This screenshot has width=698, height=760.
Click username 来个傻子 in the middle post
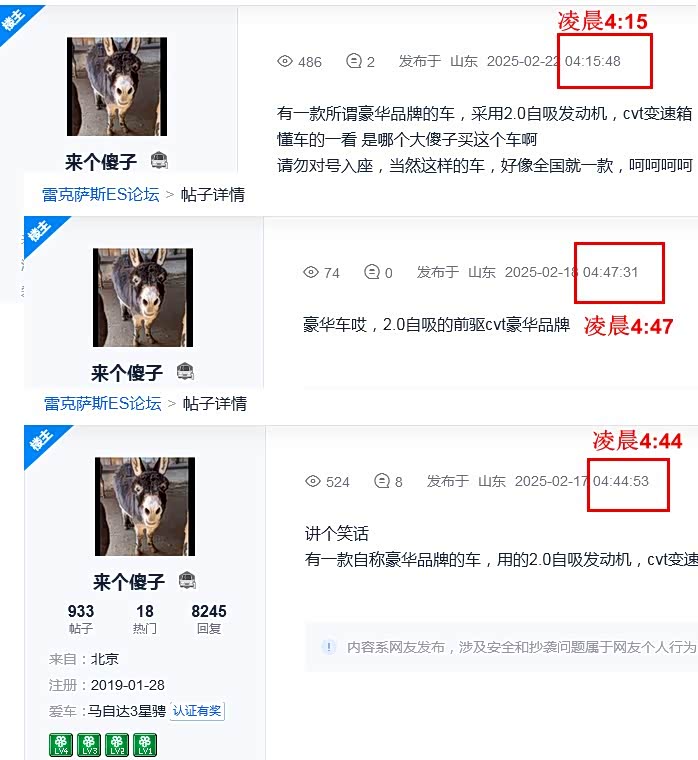tap(127, 373)
